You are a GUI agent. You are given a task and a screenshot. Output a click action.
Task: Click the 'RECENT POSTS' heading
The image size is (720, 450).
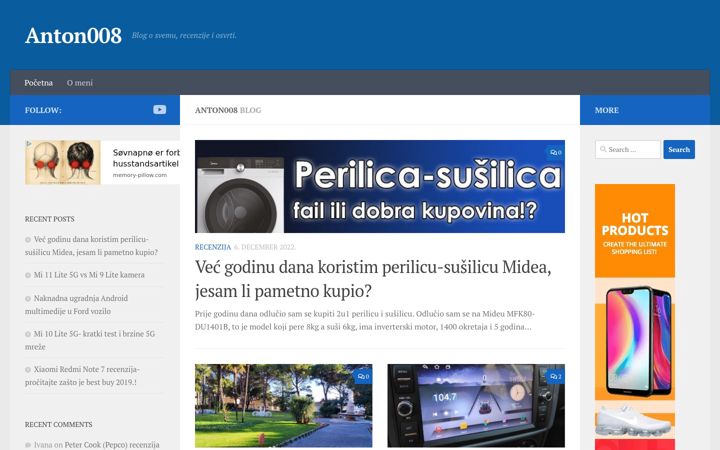[50, 219]
